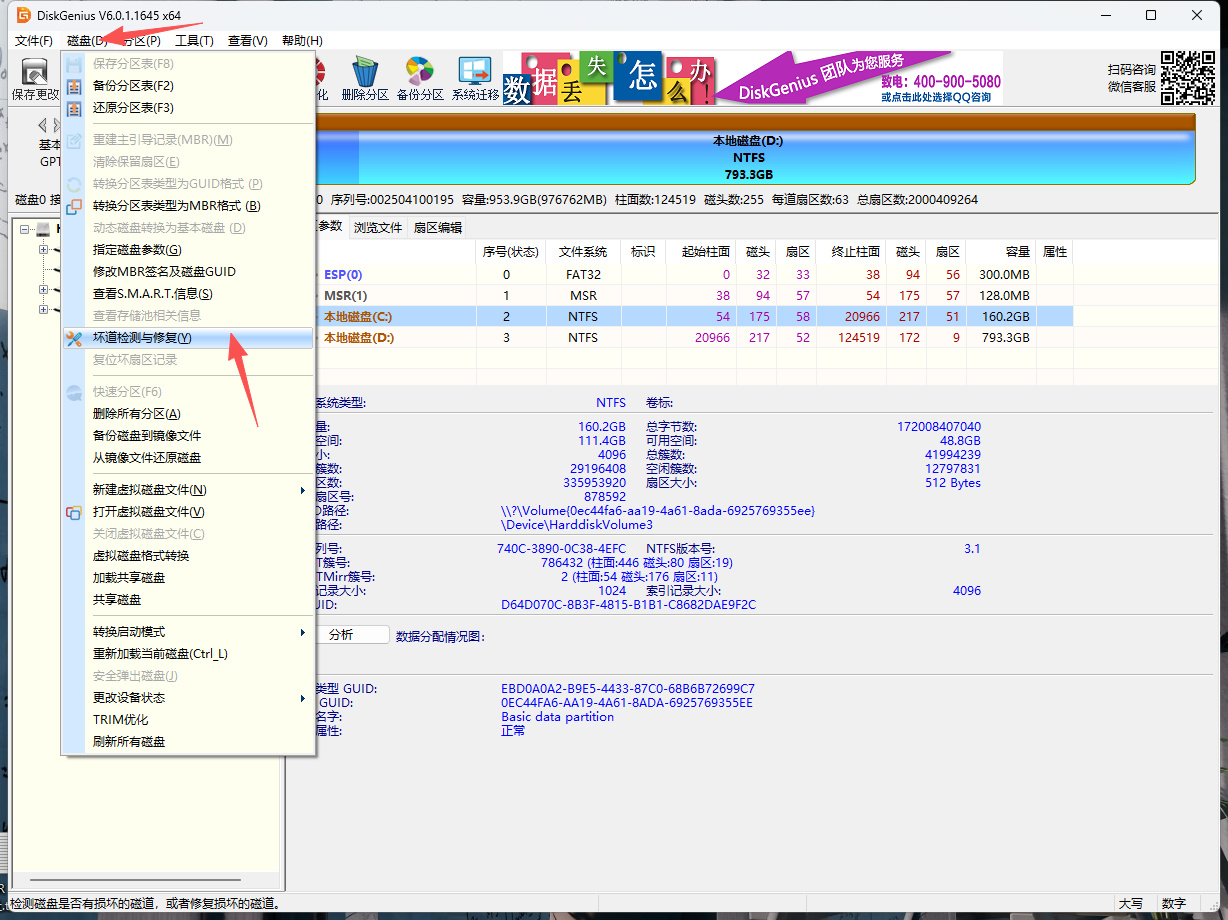
Task: Click the \Device\HarddiskVolume3 path value
Action: pyautogui.click(x=577, y=524)
